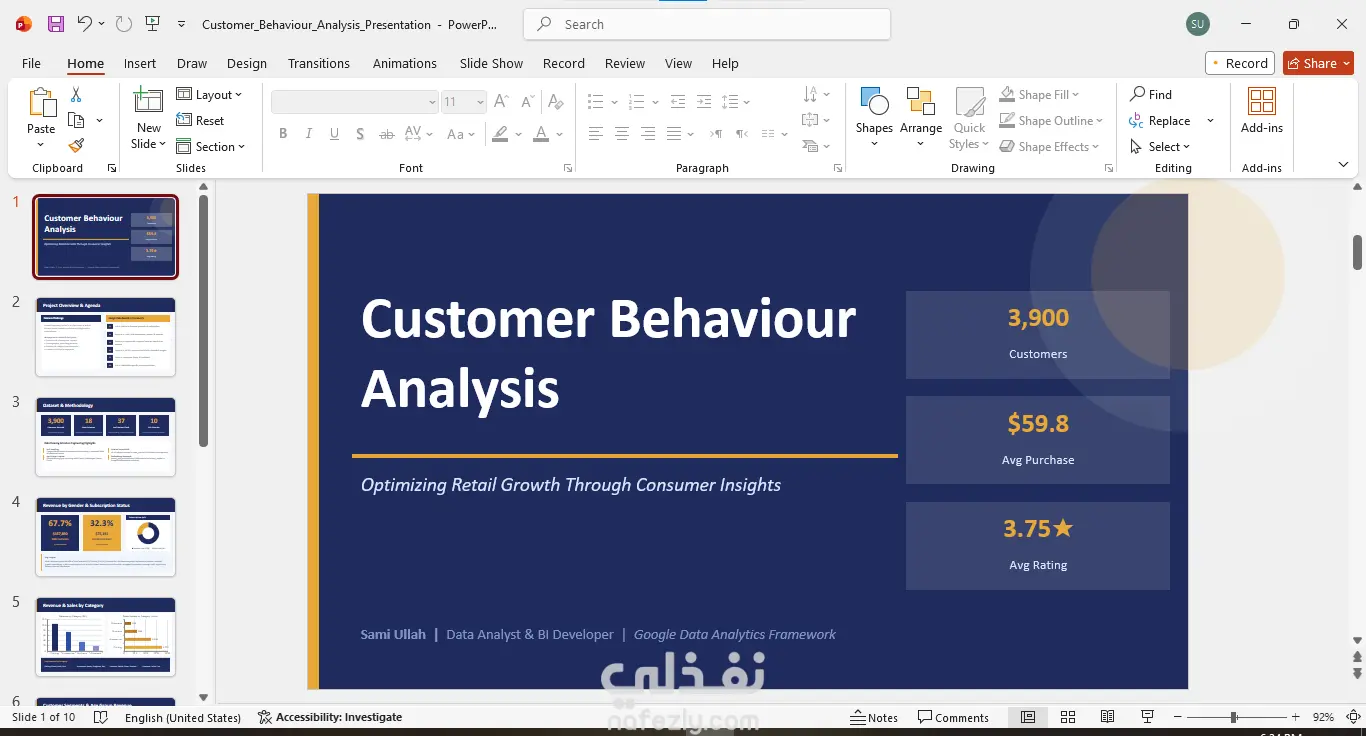Open the File menu tab

32,63
